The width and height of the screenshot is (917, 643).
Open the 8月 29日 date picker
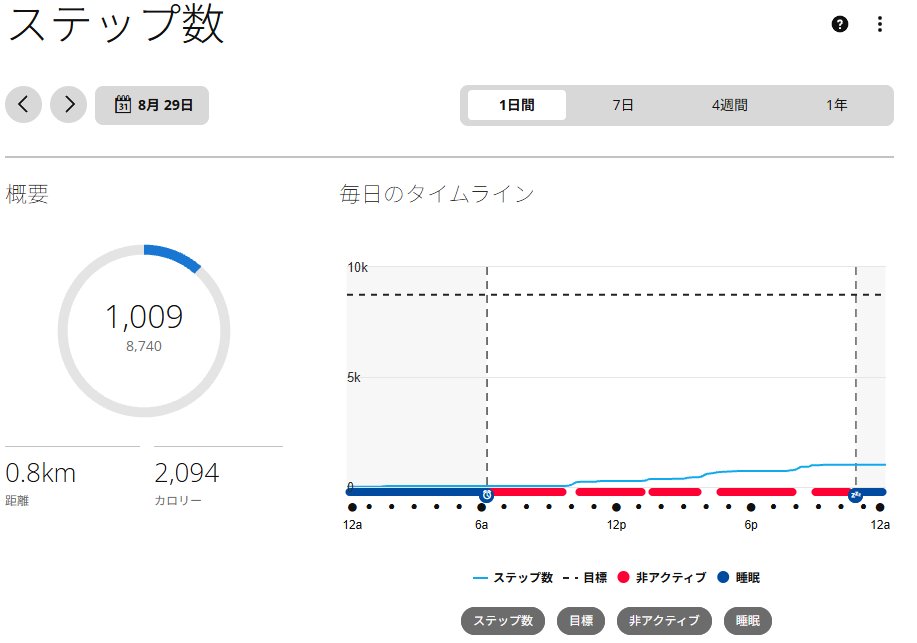point(152,105)
